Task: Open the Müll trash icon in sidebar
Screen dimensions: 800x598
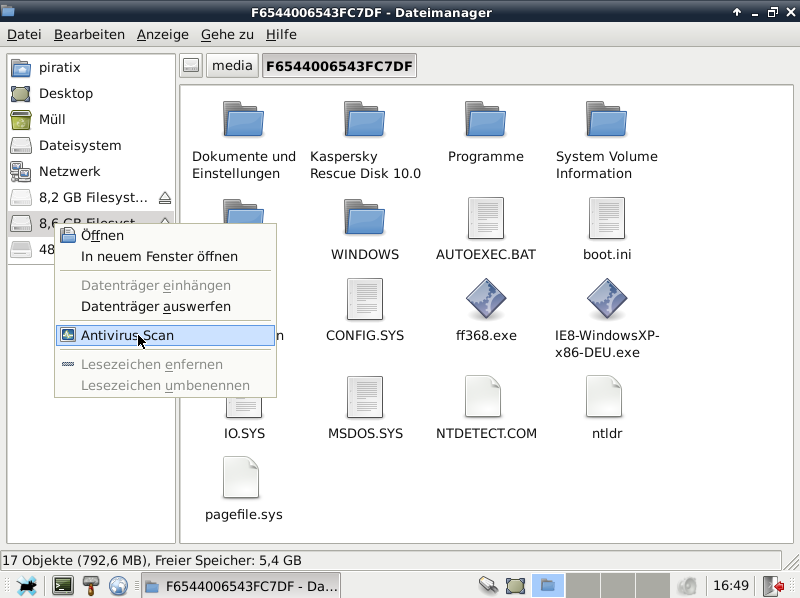Action: [x=21, y=120]
